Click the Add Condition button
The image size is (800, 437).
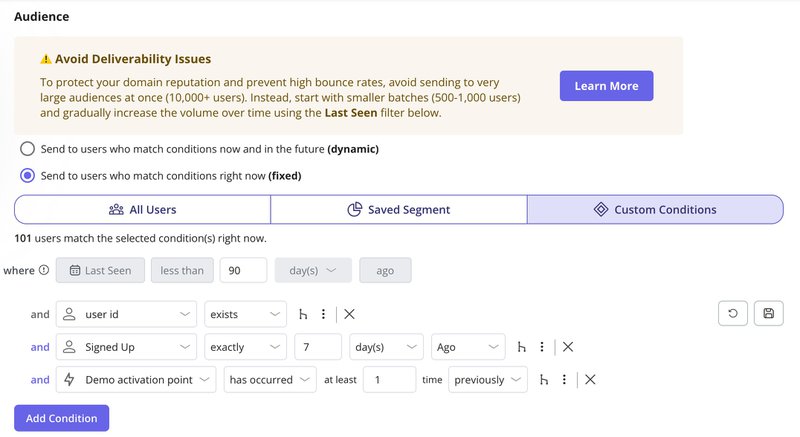click(61, 418)
